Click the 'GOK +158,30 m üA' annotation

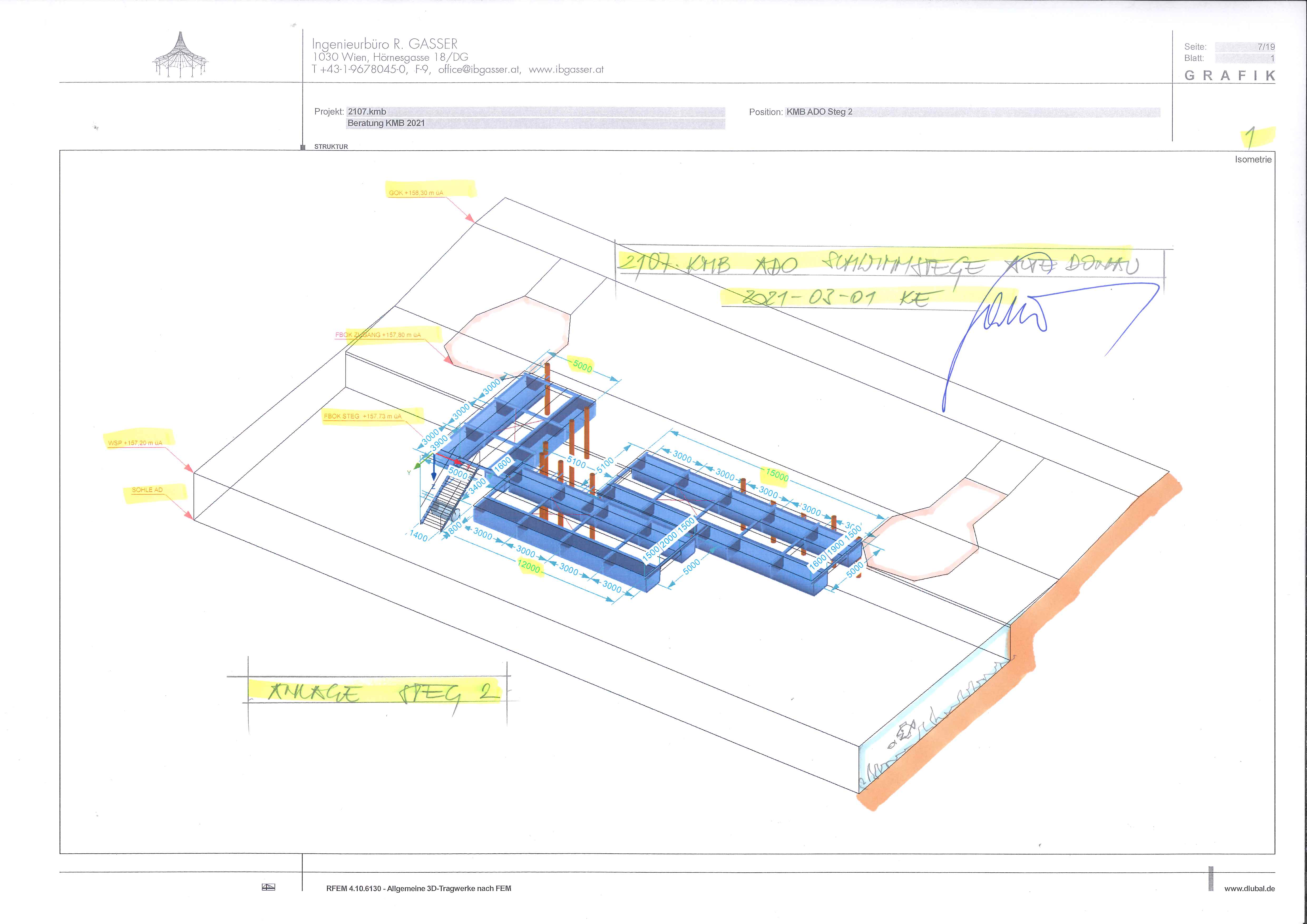(x=416, y=193)
